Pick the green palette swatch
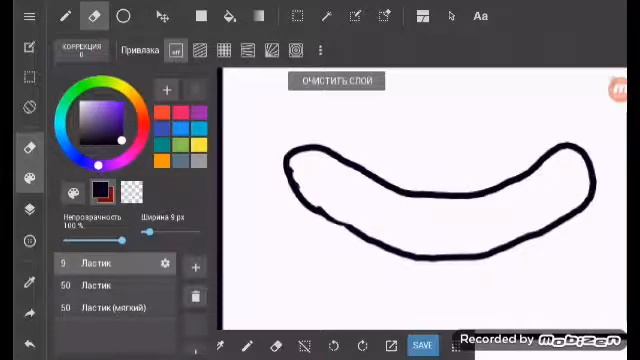 click(x=180, y=145)
